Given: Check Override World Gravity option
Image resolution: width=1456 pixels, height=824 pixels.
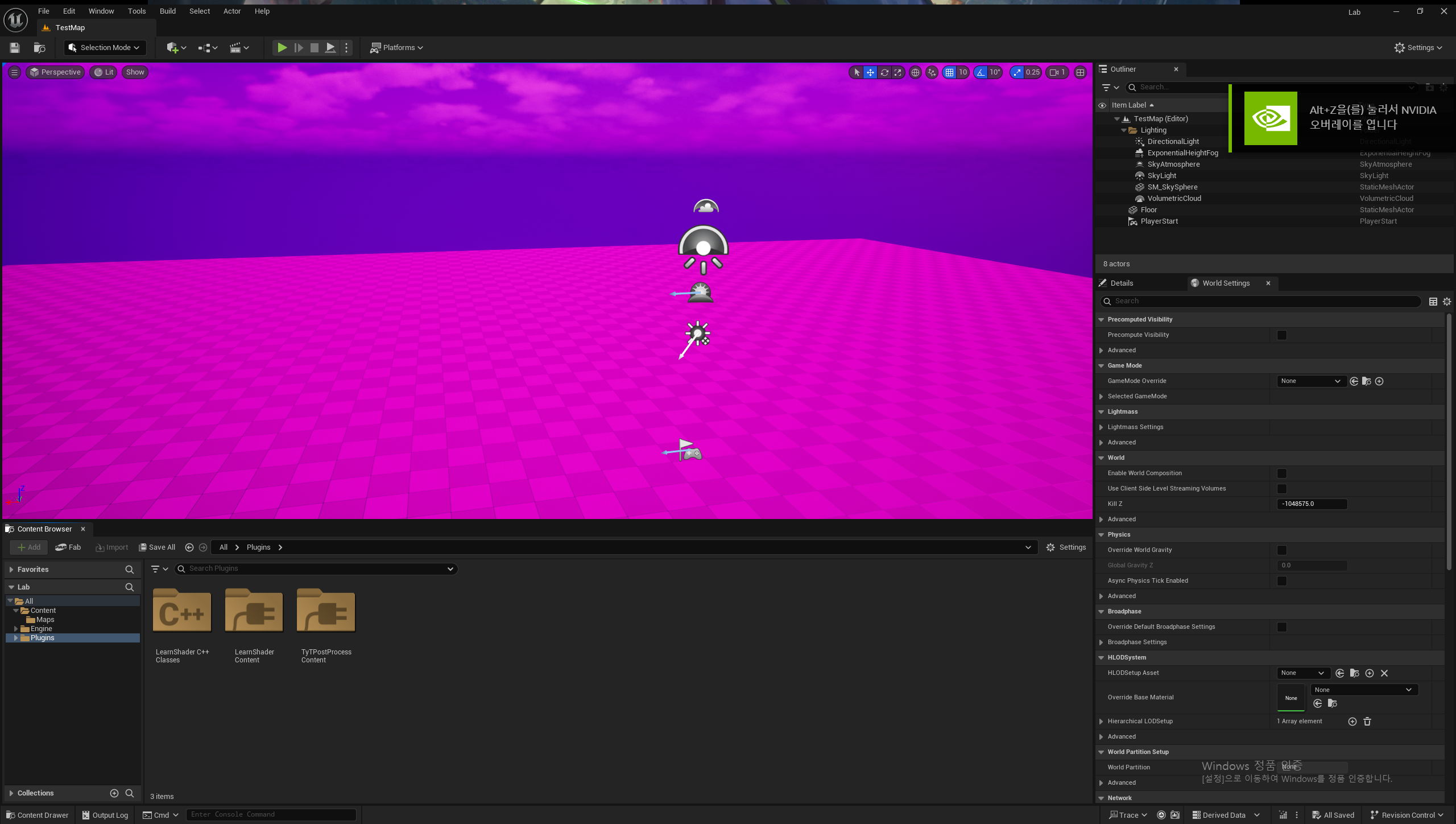Looking at the screenshot, I should click(1281, 550).
